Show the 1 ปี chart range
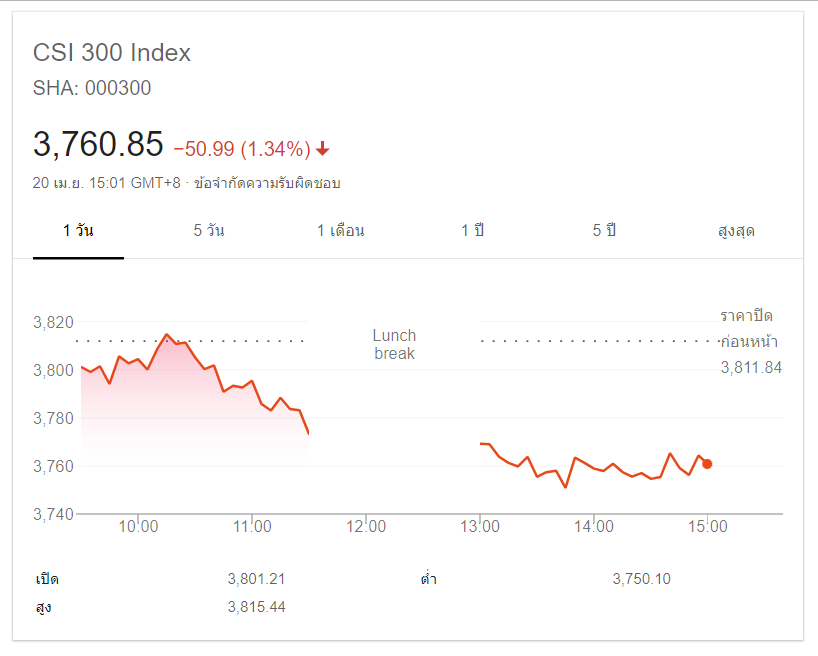 pos(472,231)
